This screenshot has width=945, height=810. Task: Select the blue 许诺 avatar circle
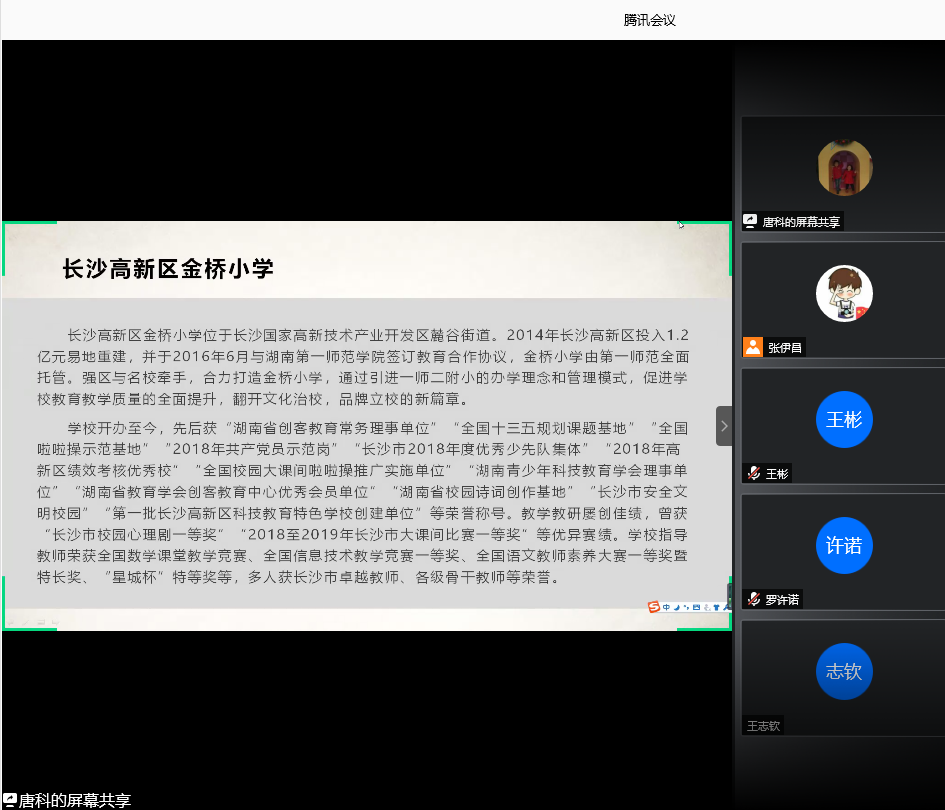pos(844,546)
